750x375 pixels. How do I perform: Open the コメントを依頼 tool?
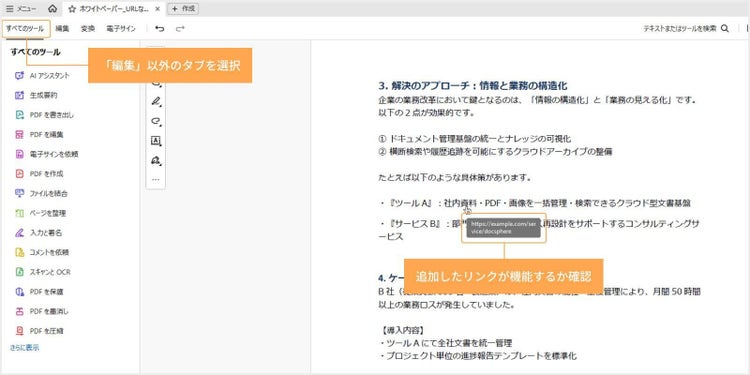click(x=42, y=252)
